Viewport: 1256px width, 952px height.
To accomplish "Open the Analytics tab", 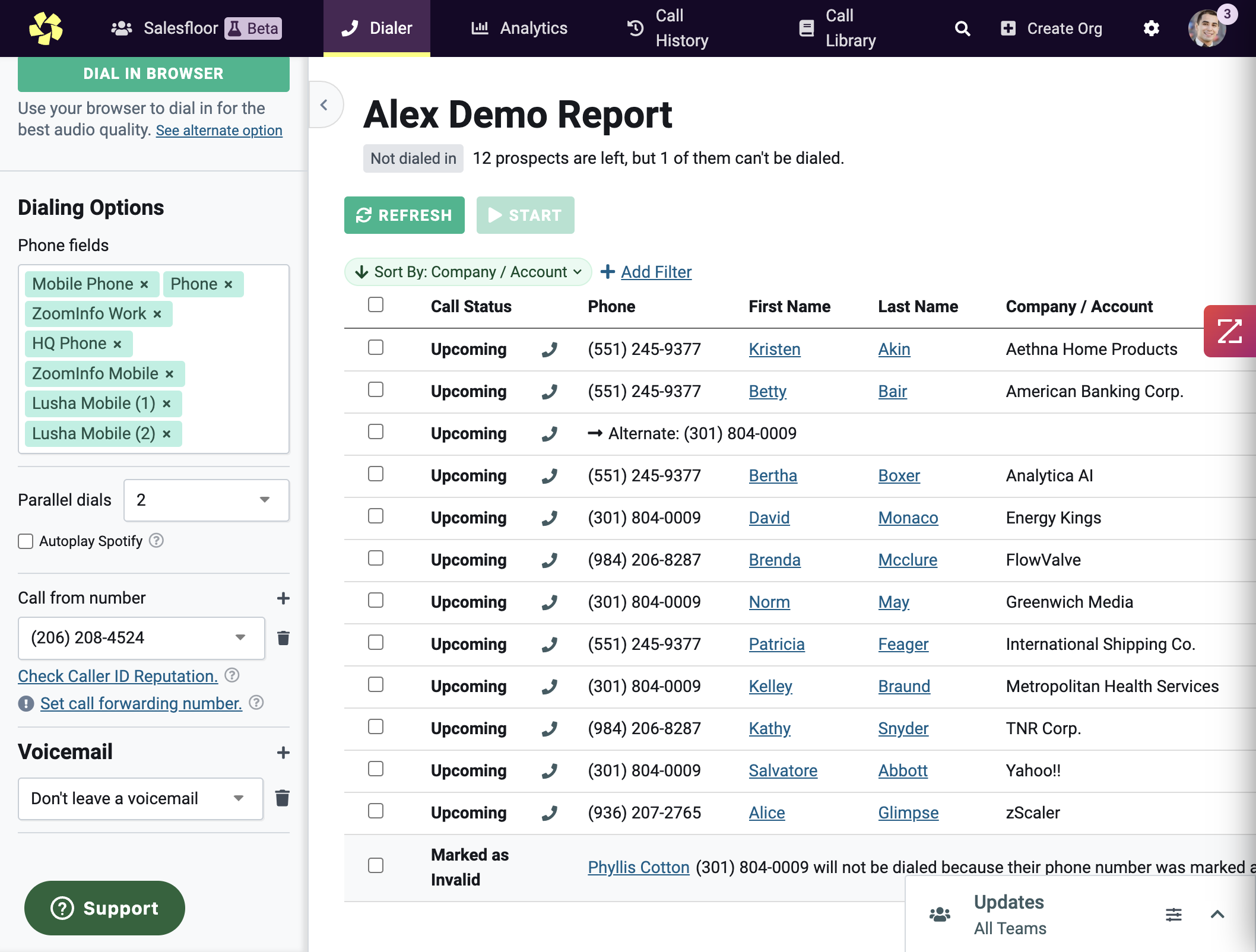I will (x=519, y=28).
